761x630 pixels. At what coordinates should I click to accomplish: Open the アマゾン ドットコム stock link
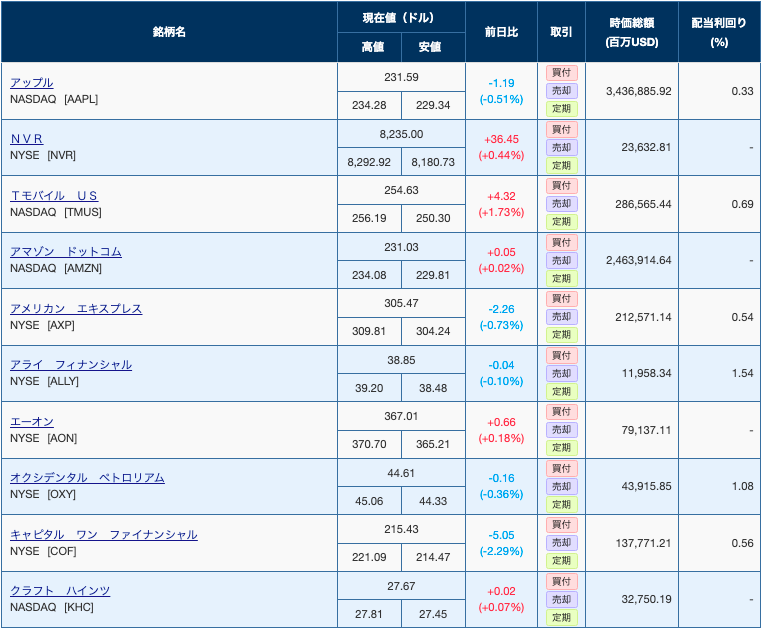[x=66, y=251]
